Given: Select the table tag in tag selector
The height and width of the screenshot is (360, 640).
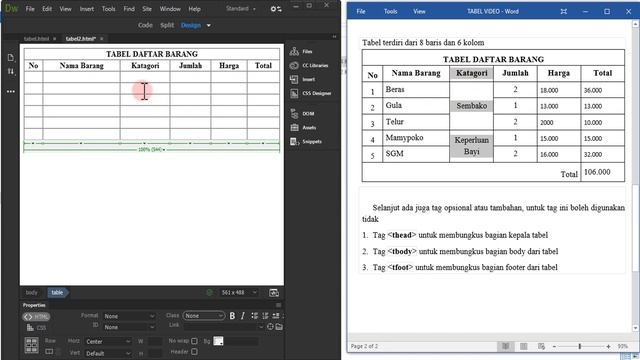Looking at the screenshot, I should (x=57, y=292).
